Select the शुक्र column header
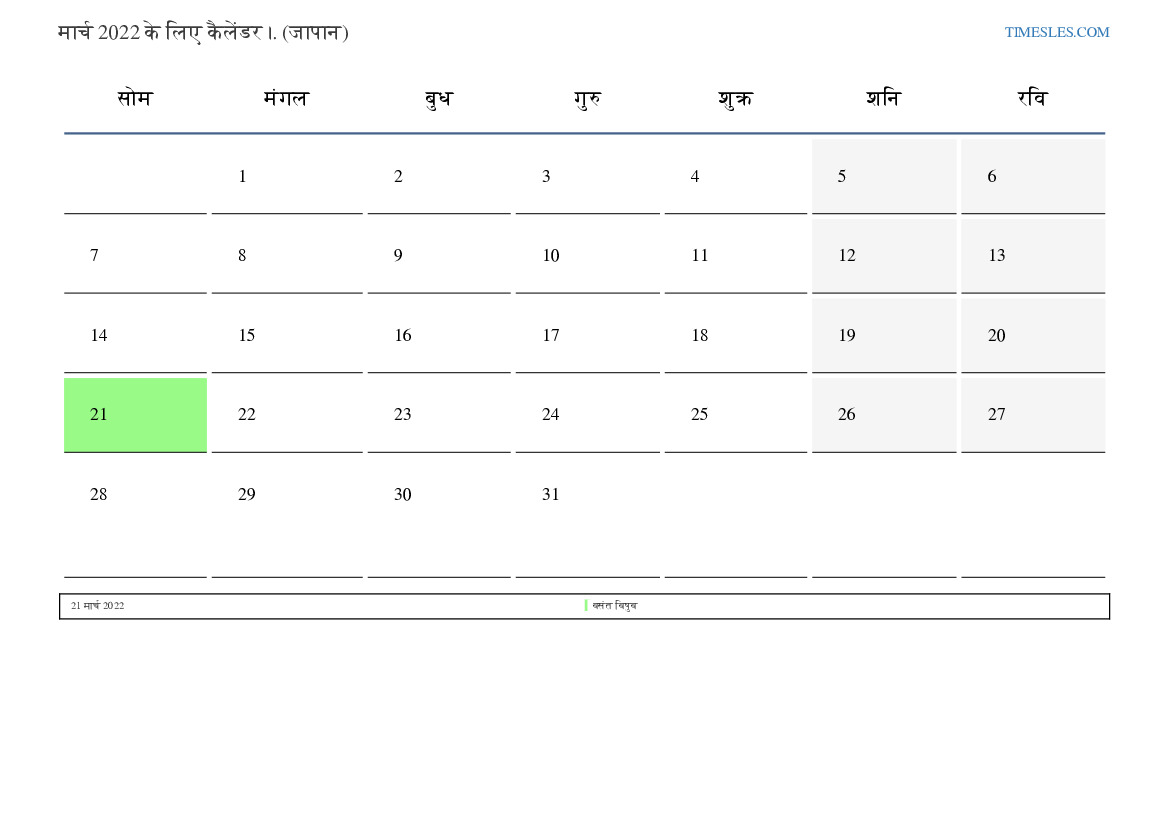 click(x=735, y=99)
